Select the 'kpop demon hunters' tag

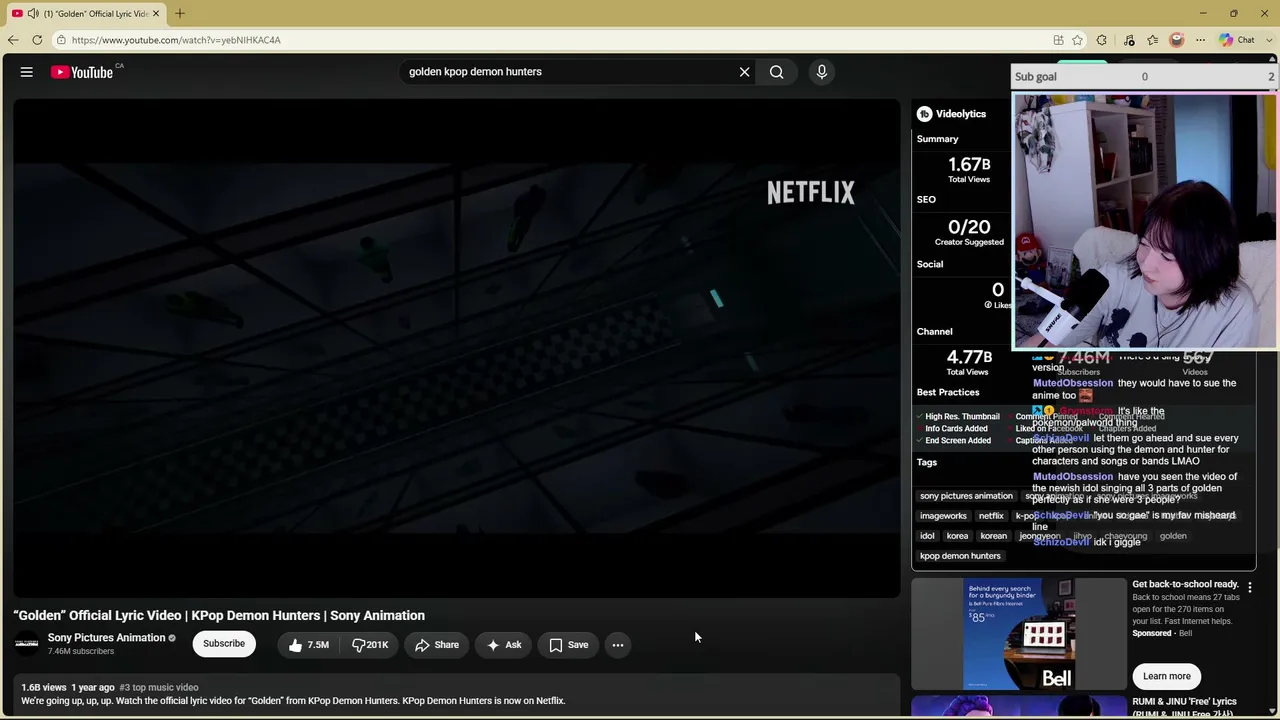pyautogui.click(x=960, y=556)
